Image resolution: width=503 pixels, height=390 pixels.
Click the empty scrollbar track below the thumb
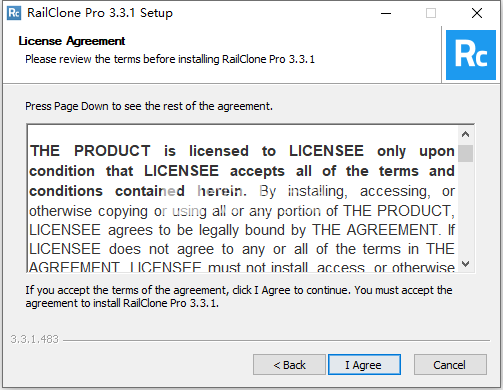[x=465, y=209]
